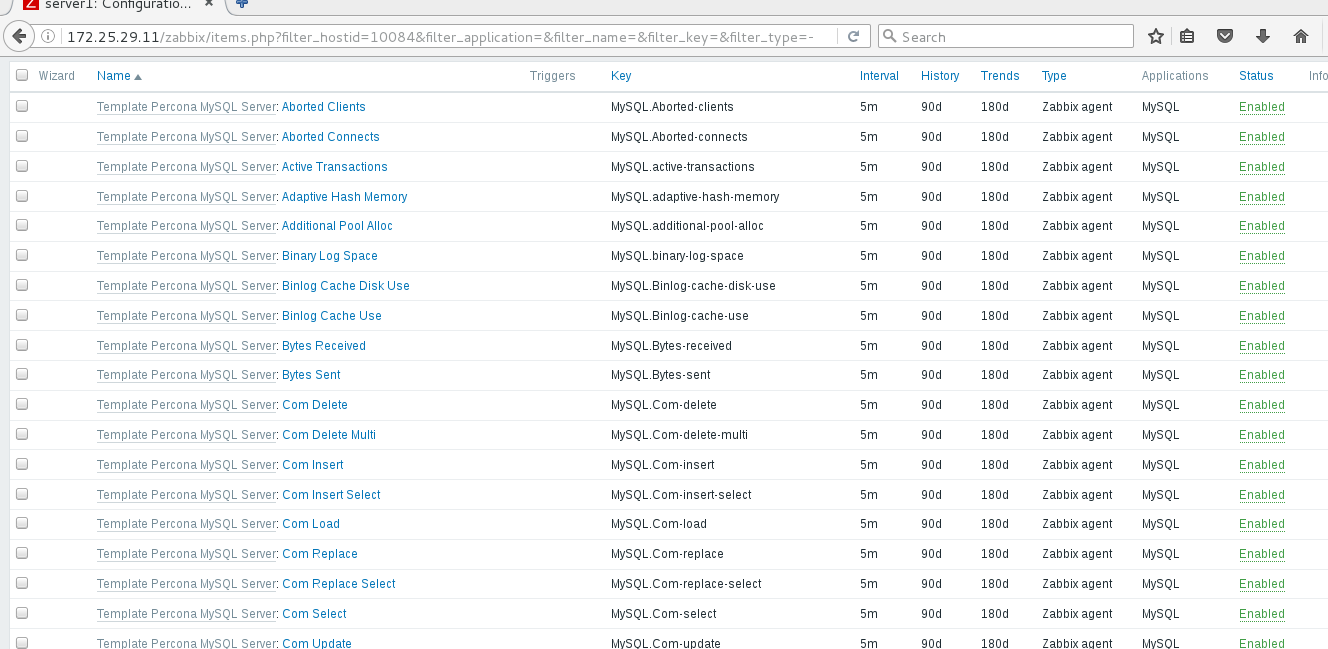
Task: Check the Active Transactions row checkbox
Action: [22, 166]
